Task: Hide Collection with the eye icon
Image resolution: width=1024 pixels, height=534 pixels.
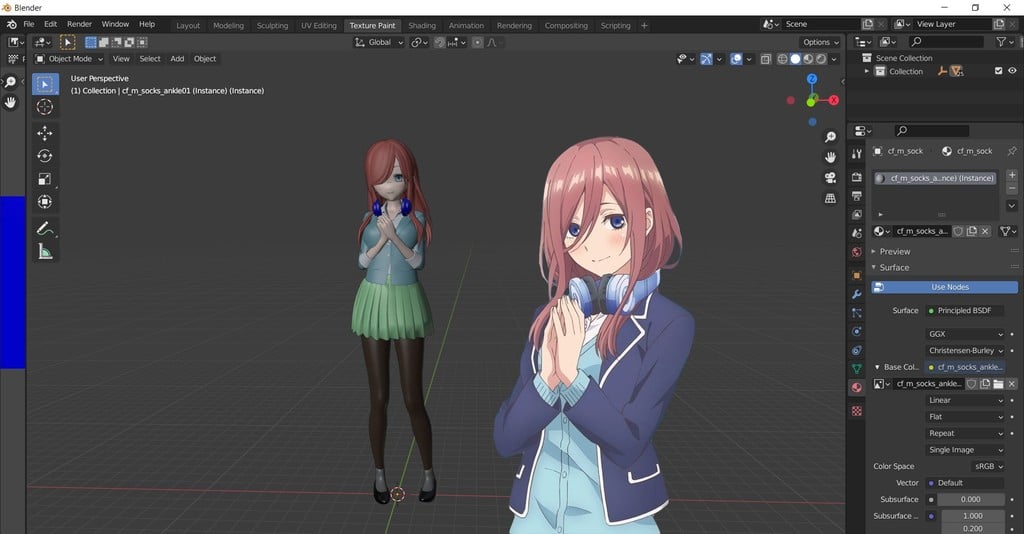Action: 1012,71
